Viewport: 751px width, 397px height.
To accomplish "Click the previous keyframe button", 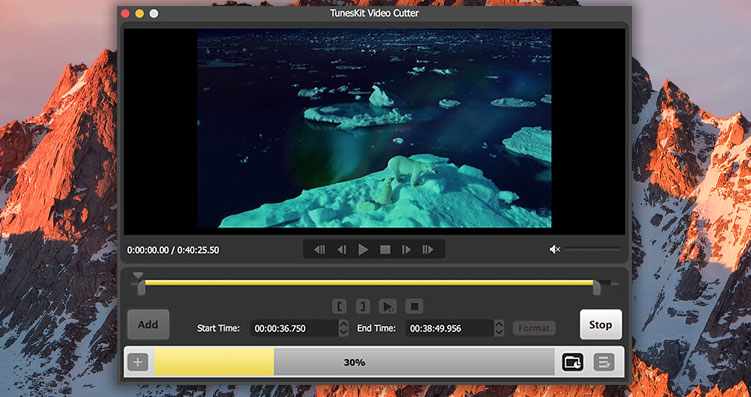I will [x=319, y=250].
